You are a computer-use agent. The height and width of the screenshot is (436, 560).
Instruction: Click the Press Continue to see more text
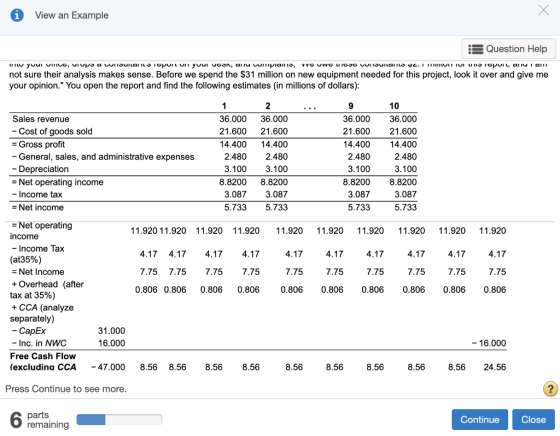coord(66,389)
